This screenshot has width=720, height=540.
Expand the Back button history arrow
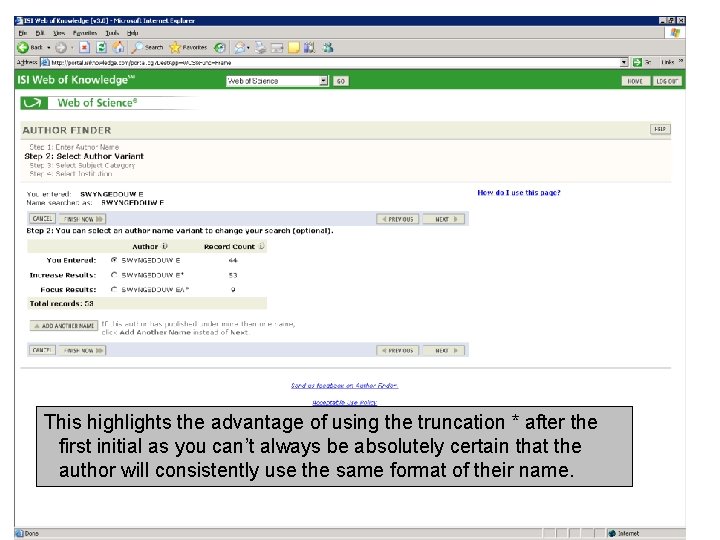pyautogui.click(x=49, y=47)
